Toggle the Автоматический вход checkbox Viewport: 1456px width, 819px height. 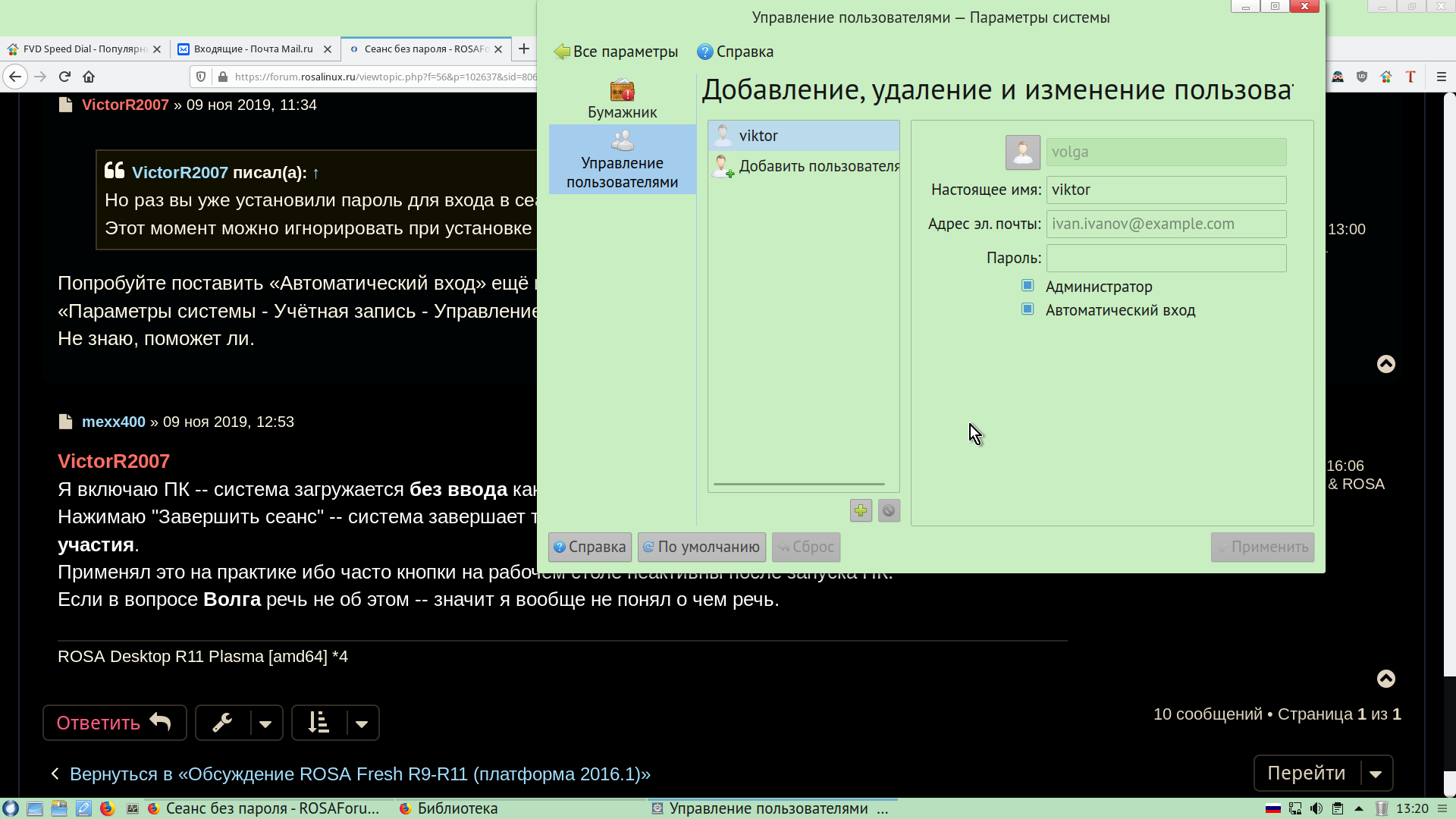1028,309
